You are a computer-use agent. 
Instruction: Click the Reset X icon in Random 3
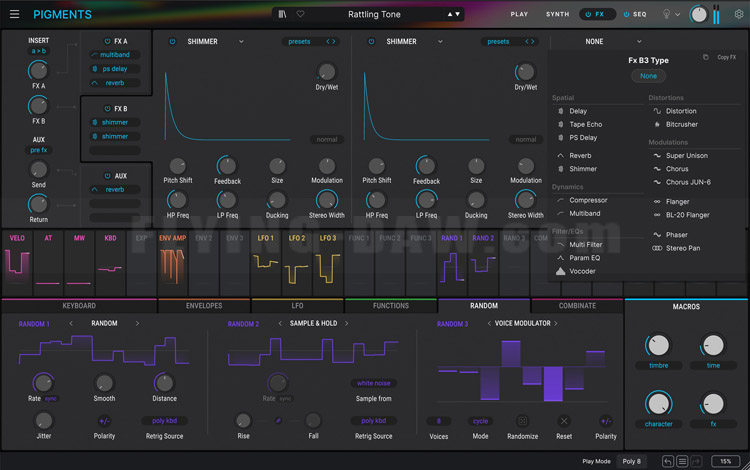[564, 421]
